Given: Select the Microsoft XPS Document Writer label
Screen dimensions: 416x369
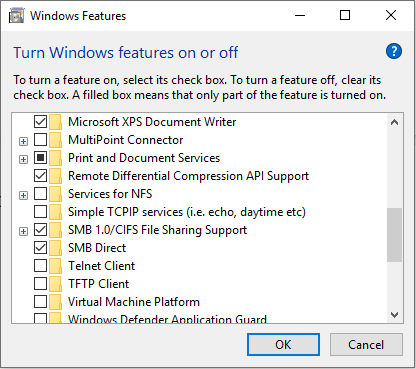Looking at the screenshot, I should point(152,122).
